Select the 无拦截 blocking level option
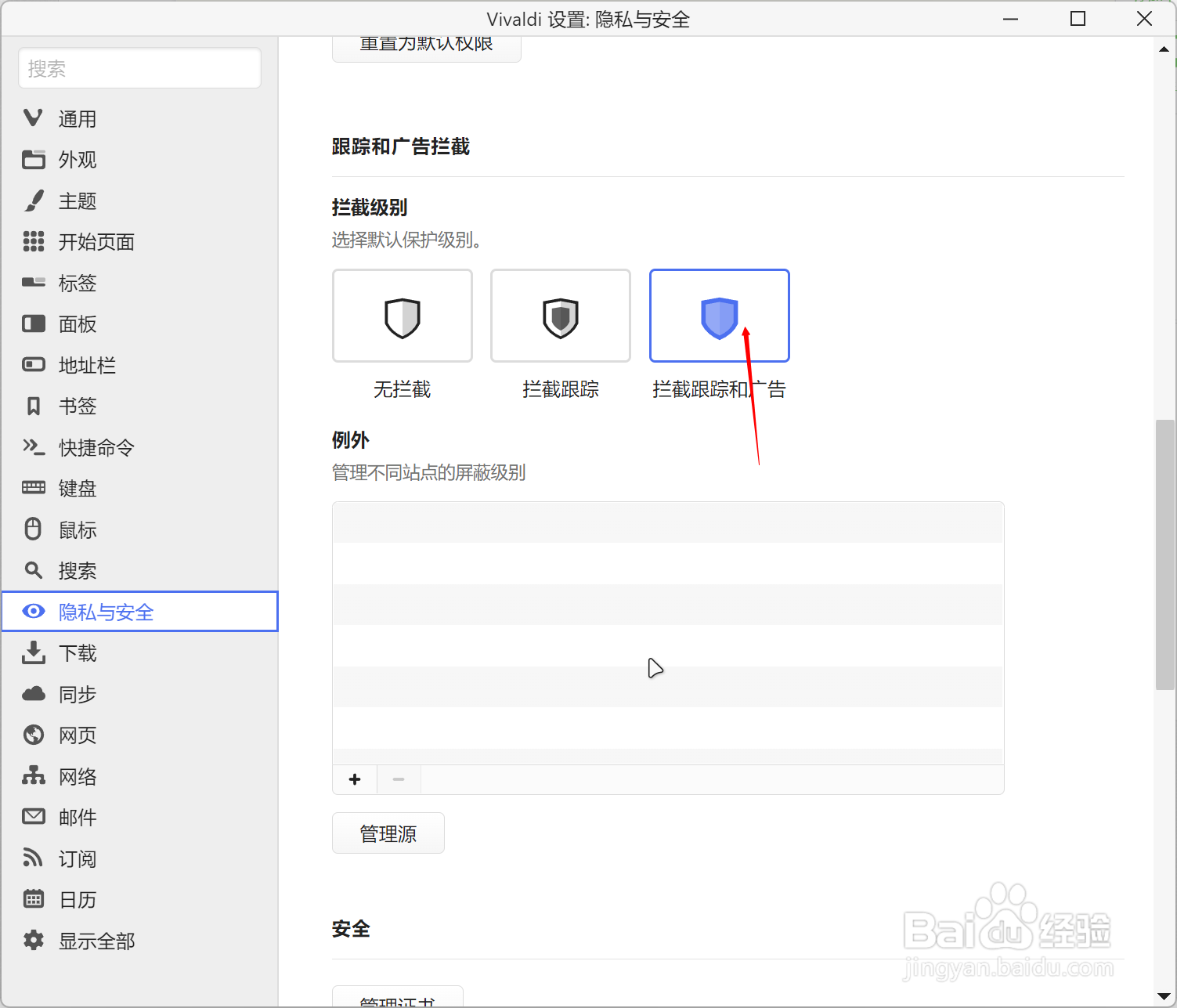Viewport: 1177px width, 1008px height. coord(402,316)
